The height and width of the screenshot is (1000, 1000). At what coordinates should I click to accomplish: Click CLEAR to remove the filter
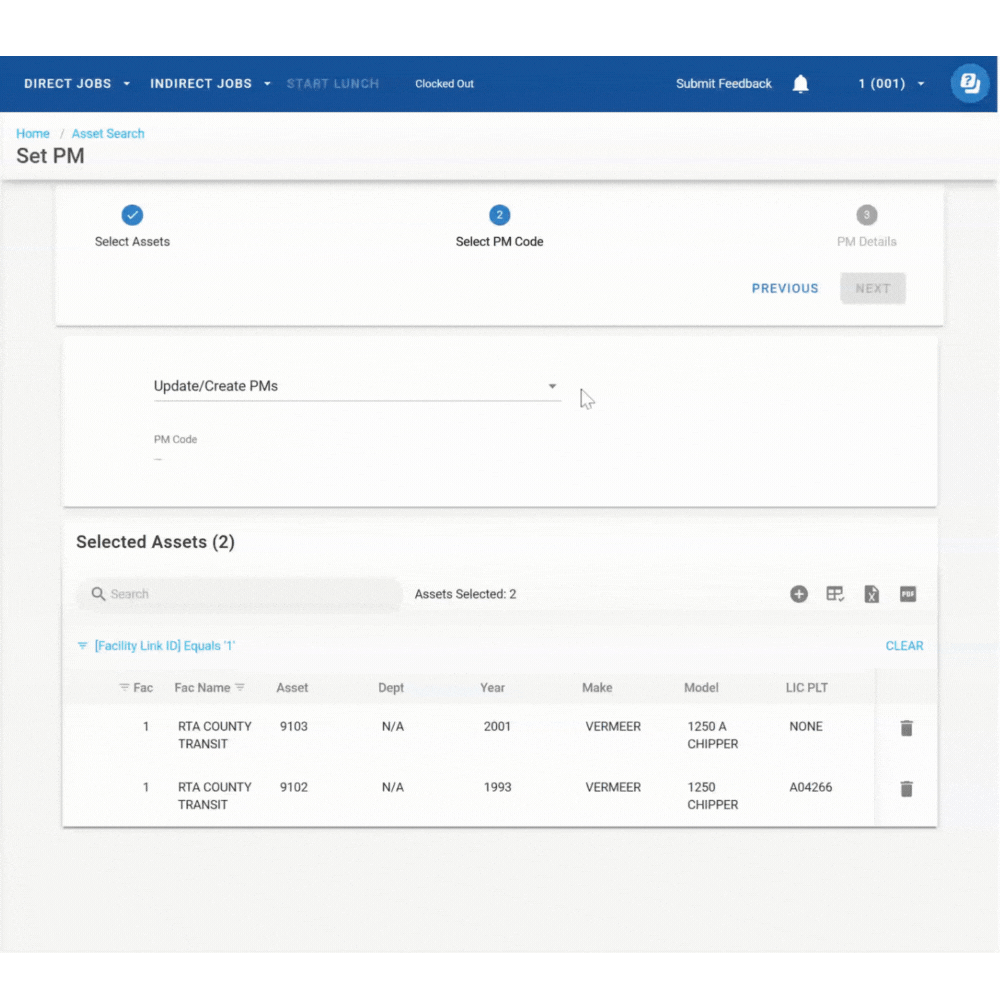click(904, 646)
